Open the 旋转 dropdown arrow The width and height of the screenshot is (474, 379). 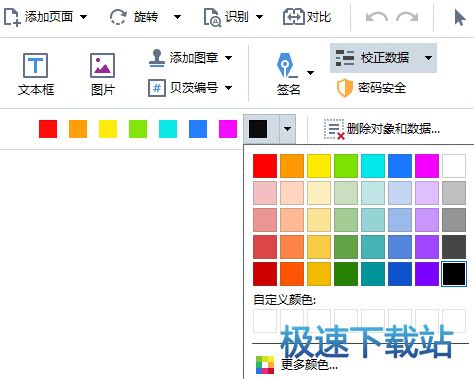(x=177, y=17)
